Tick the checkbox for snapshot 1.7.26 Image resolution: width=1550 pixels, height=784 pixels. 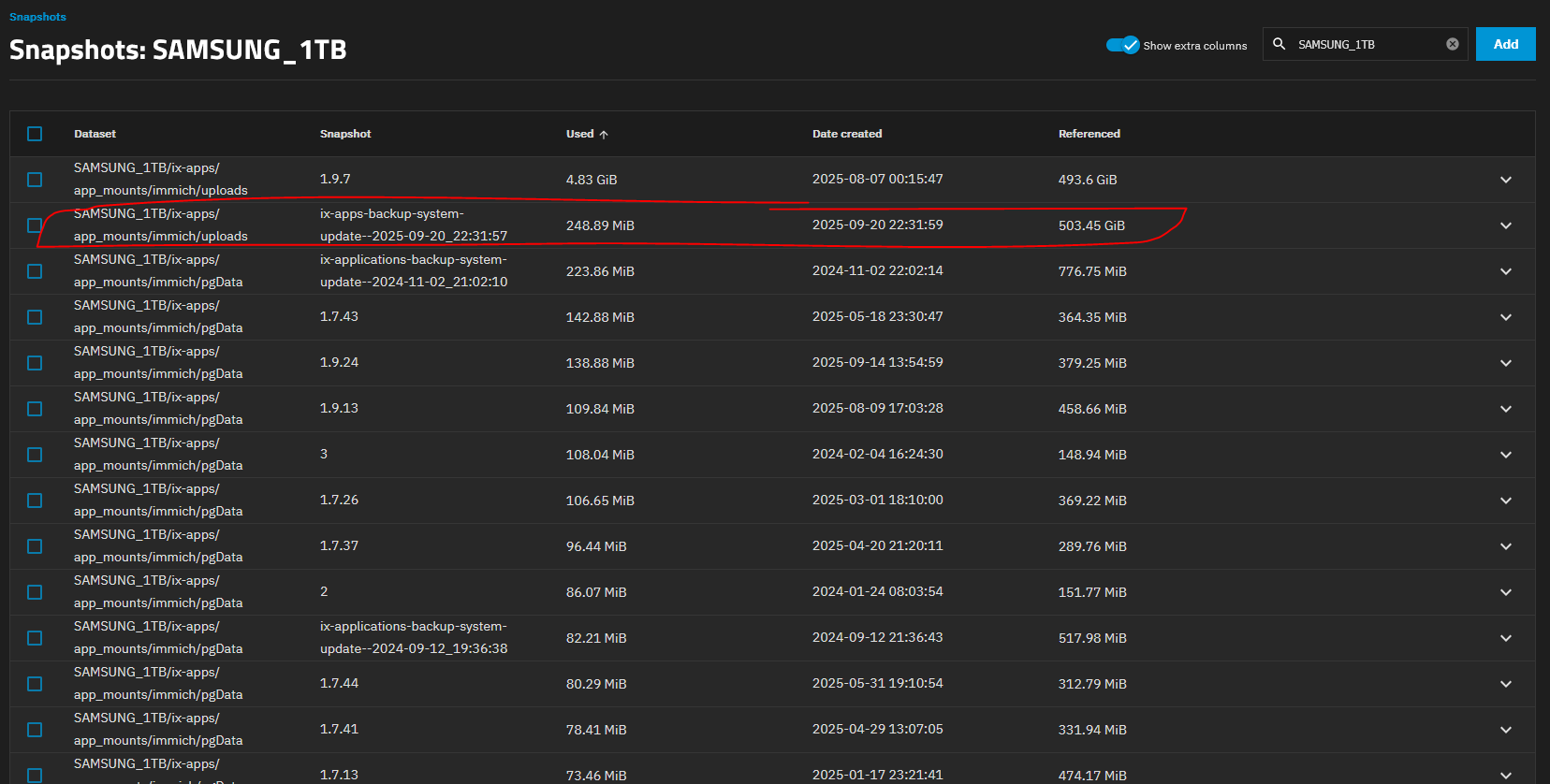35,501
